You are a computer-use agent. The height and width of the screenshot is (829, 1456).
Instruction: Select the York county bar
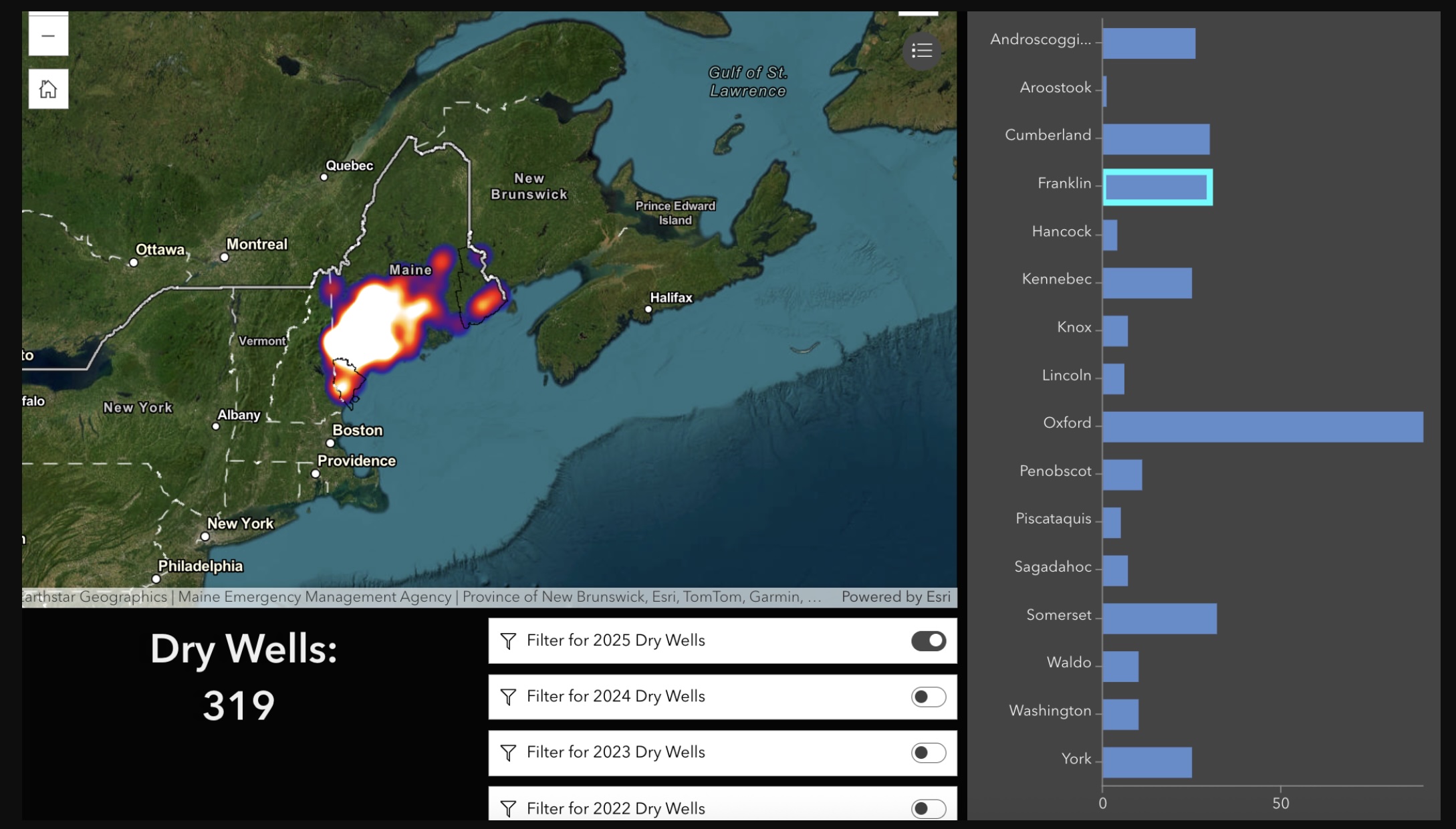click(x=1146, y=762)
